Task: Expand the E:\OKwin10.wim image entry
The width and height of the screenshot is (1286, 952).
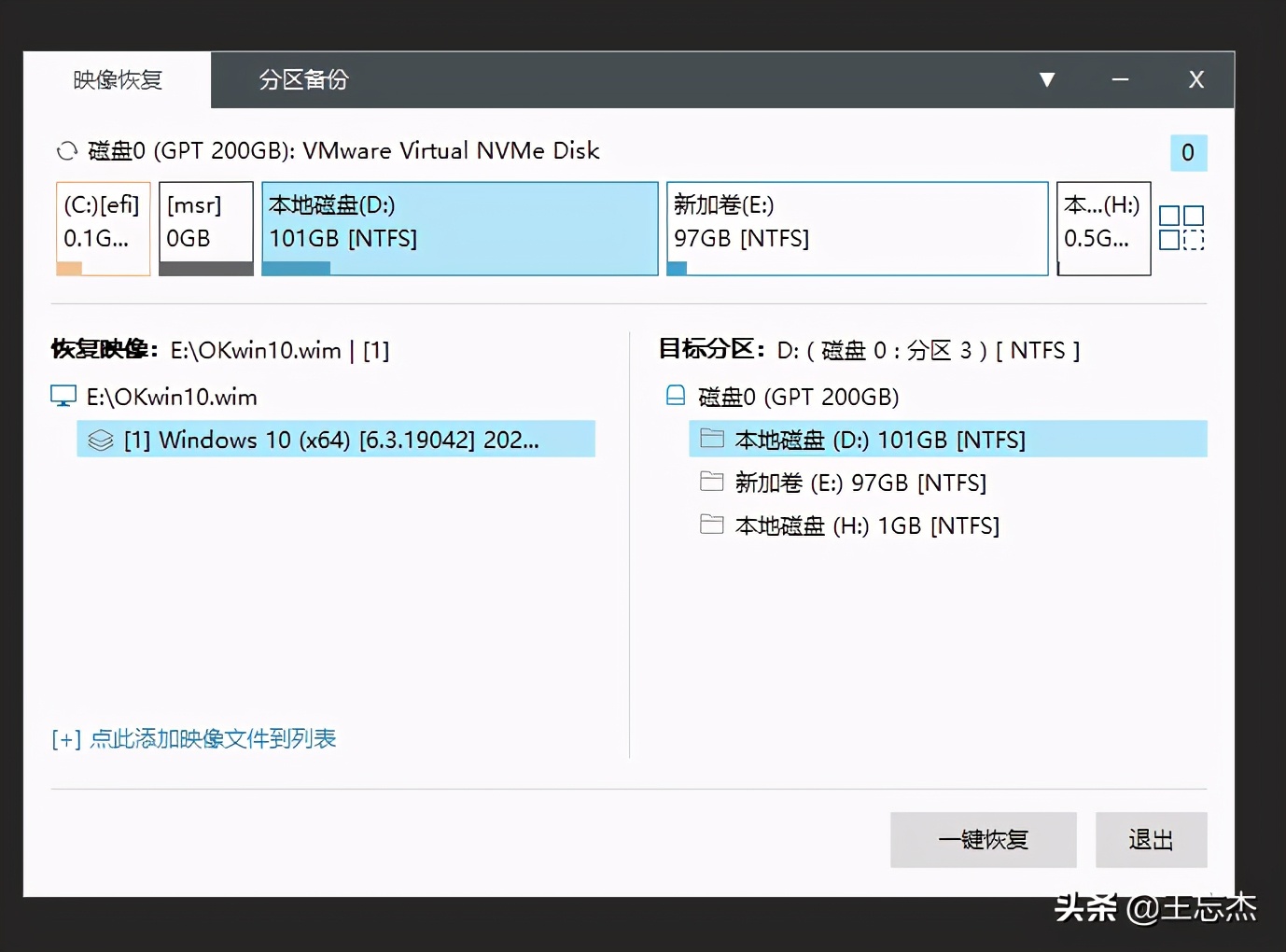Action: click(170, 396)
